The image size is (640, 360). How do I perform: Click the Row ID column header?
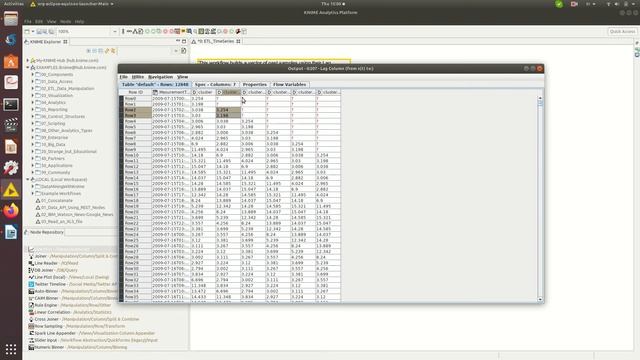coord(136,92)
